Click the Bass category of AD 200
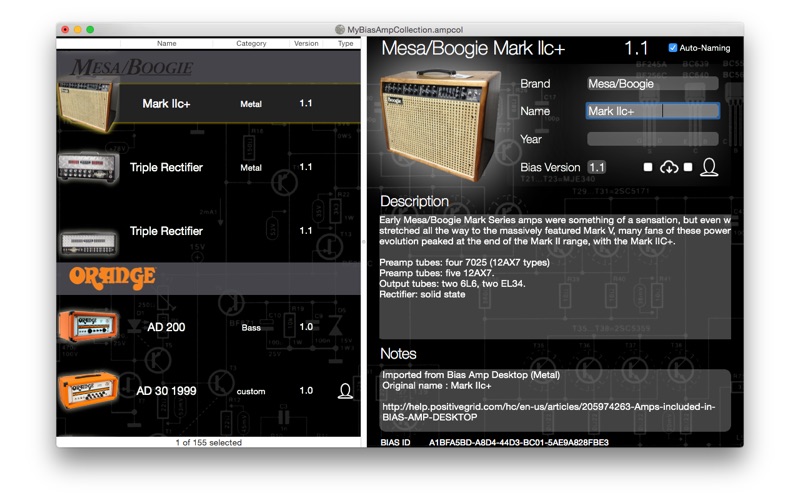Image resolution: width=800 pixels, height=500 pixels. coord(251,328)
